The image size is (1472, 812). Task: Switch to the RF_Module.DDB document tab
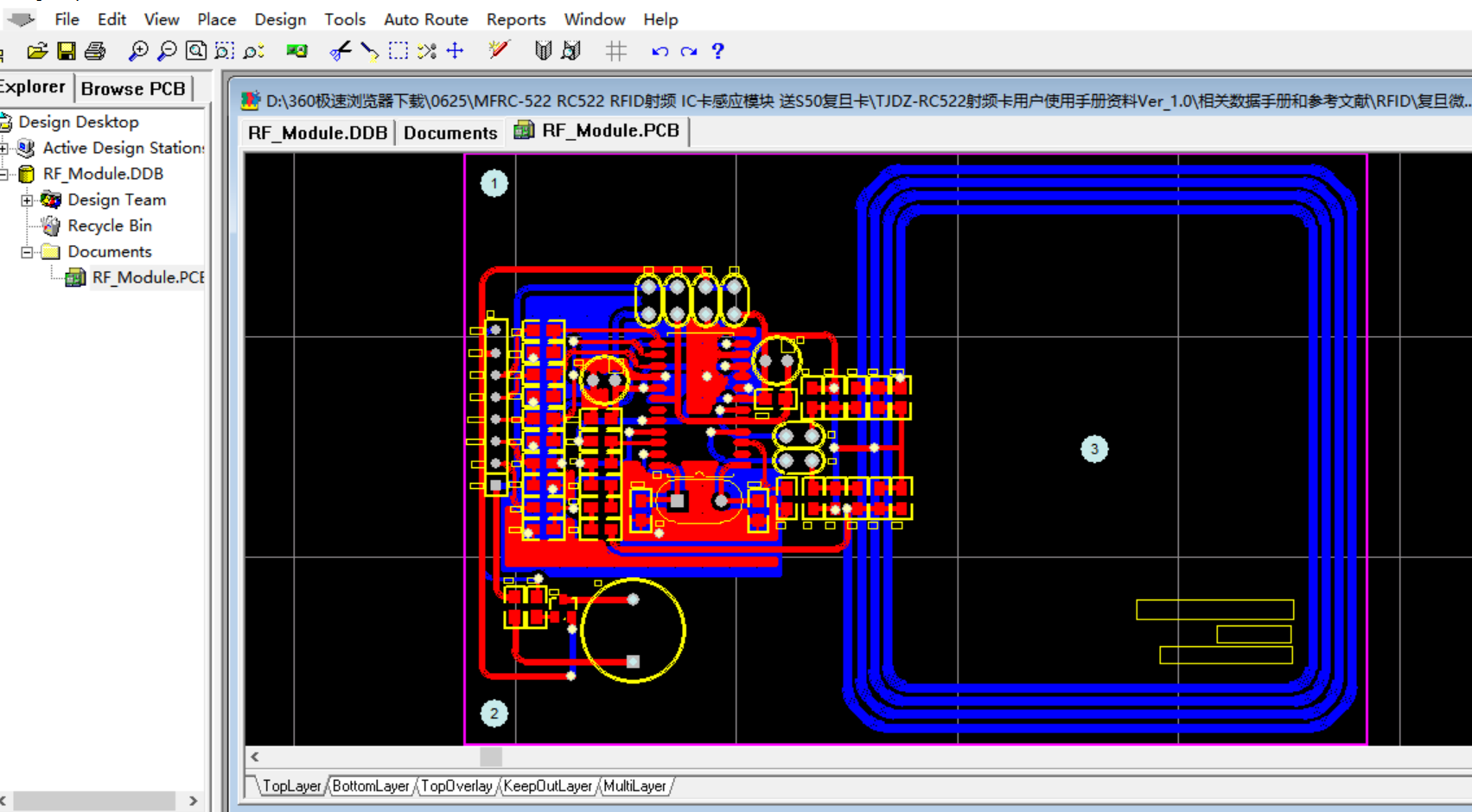coord(317,132)
